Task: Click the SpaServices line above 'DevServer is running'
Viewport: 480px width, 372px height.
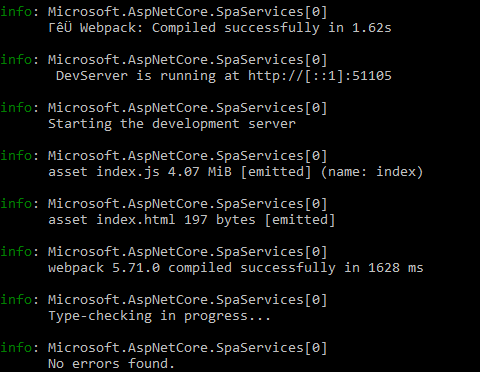Action: pos(188,60)
